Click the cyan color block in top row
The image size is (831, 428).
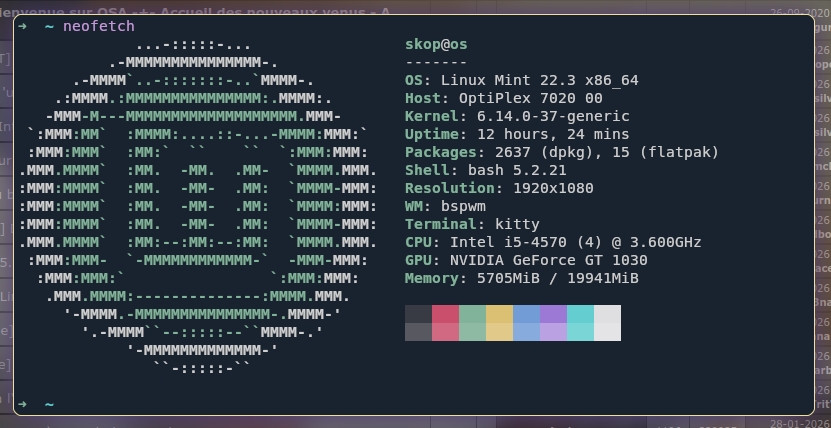580,314
